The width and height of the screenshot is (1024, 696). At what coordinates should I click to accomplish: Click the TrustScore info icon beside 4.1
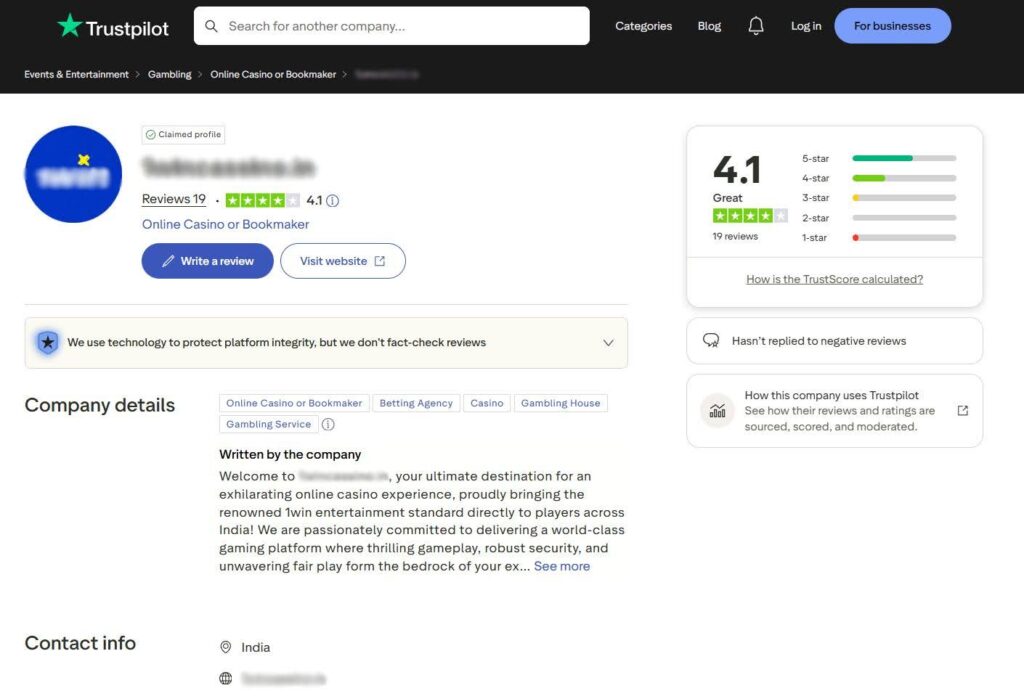pos(333,200)
